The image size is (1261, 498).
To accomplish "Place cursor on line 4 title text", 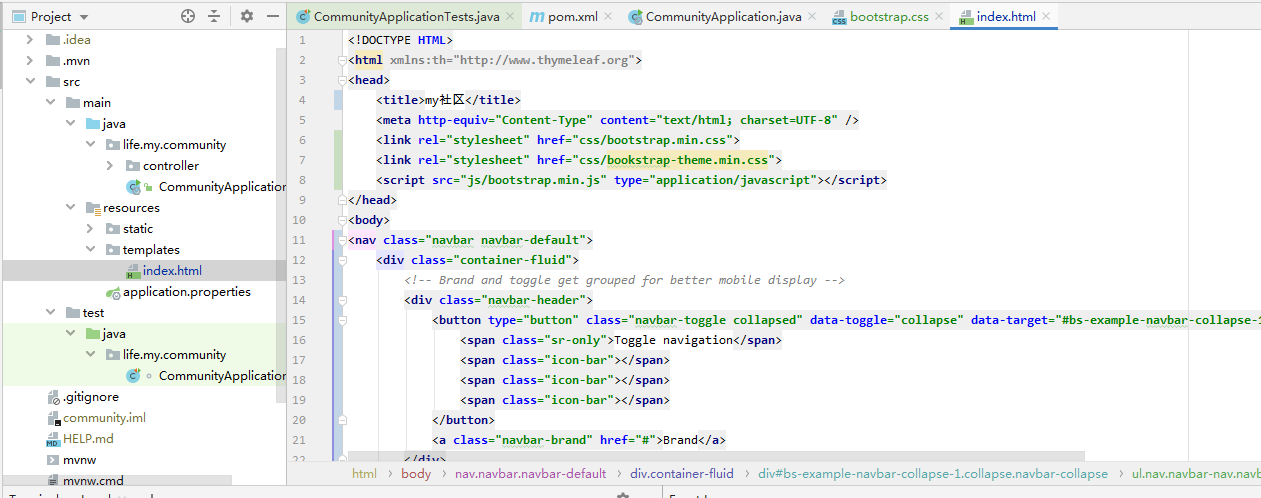I will coord(445,100).
